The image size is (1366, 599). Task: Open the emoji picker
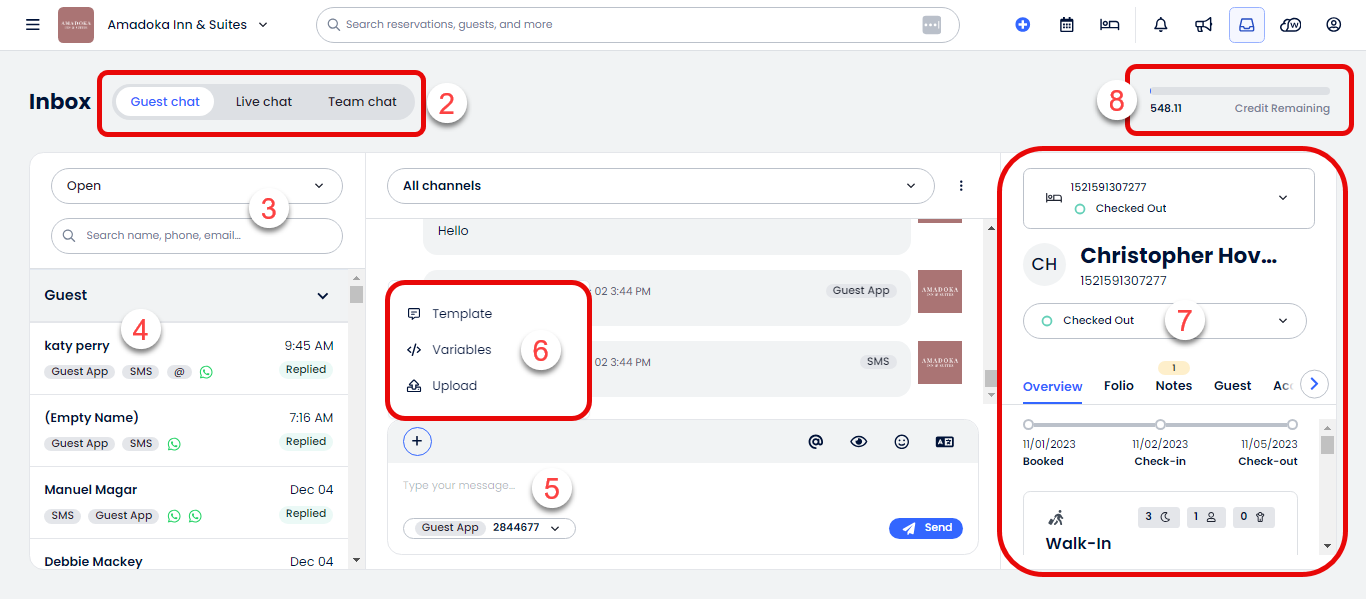[x=902, y=441]
